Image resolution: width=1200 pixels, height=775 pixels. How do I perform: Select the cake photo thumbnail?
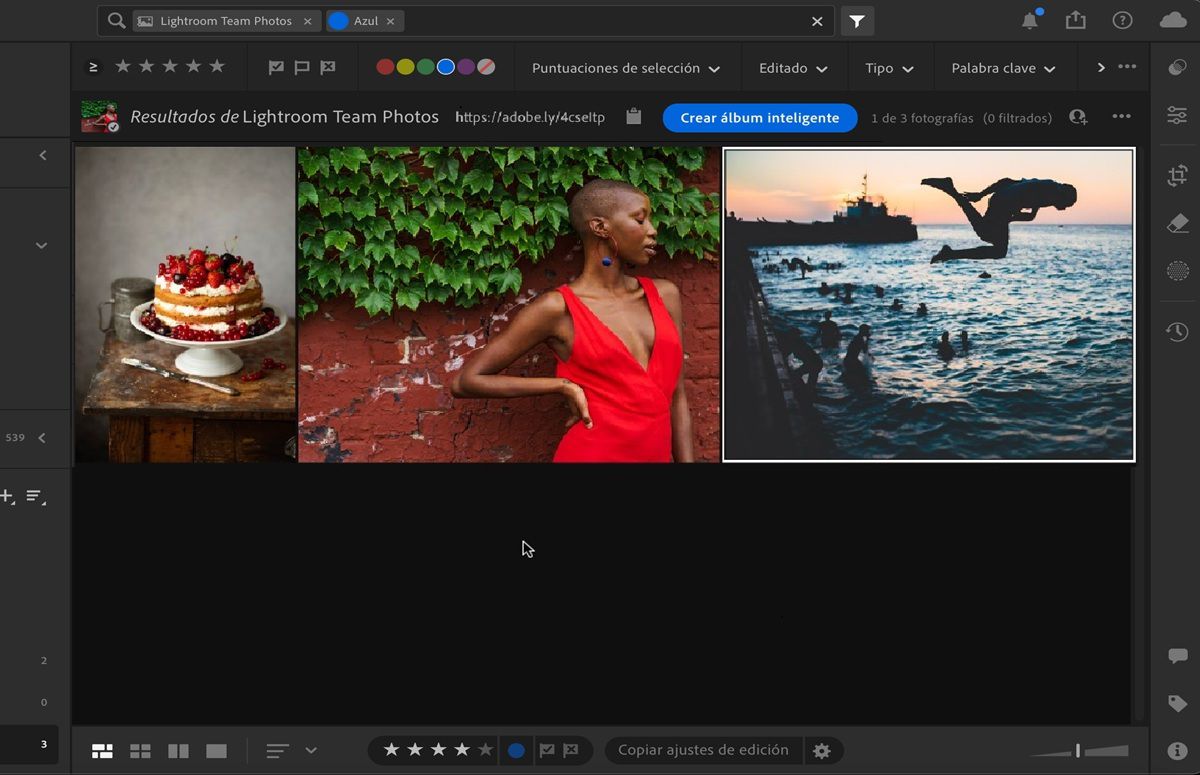tap(184, 304)
